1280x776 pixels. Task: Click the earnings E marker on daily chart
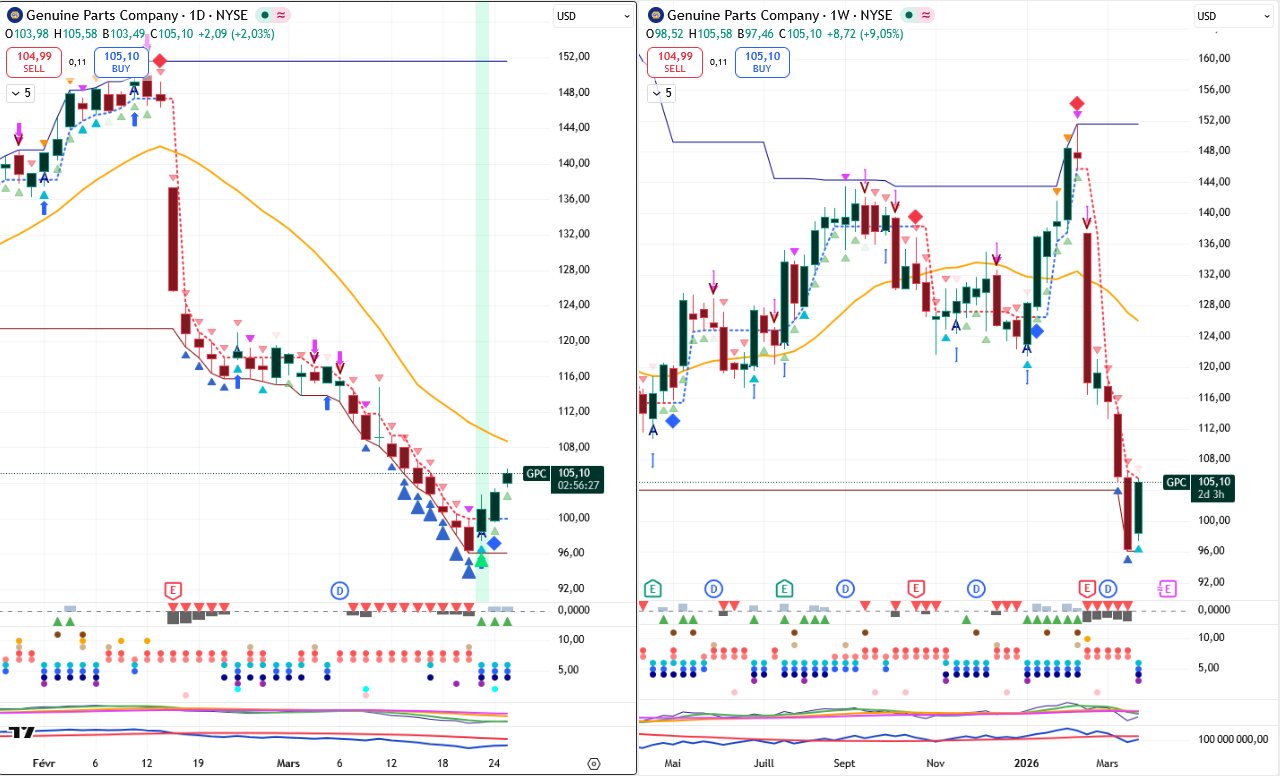pos(174,590)
